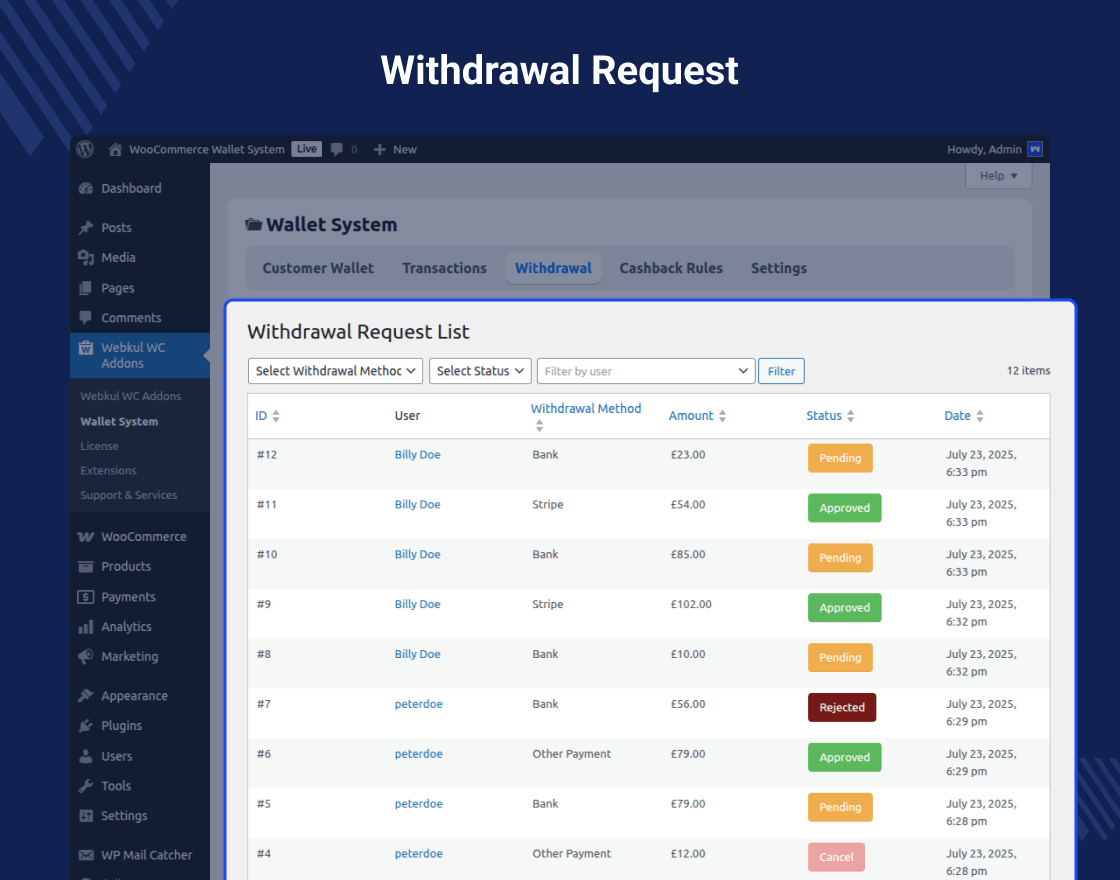This screenshot has width=1120, height=880.
Task: Open the Wallet System submenu item
Action: 119,421
